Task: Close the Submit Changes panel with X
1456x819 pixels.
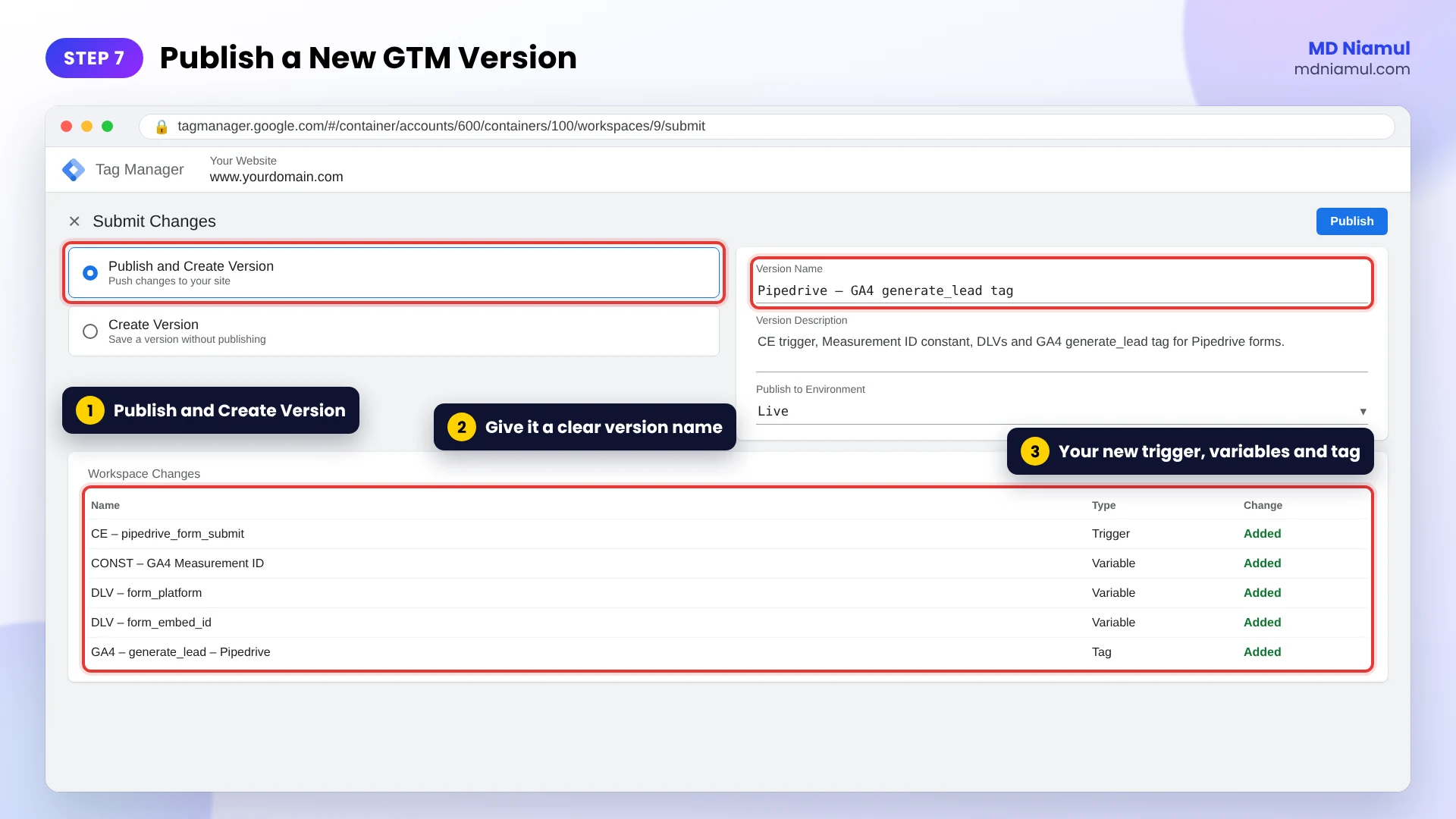Action: tap(74, 221)
